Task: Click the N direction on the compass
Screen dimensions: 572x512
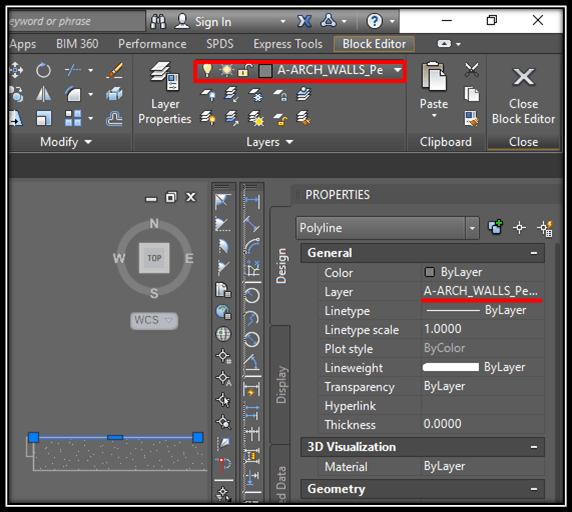Action: click(154, 223)
